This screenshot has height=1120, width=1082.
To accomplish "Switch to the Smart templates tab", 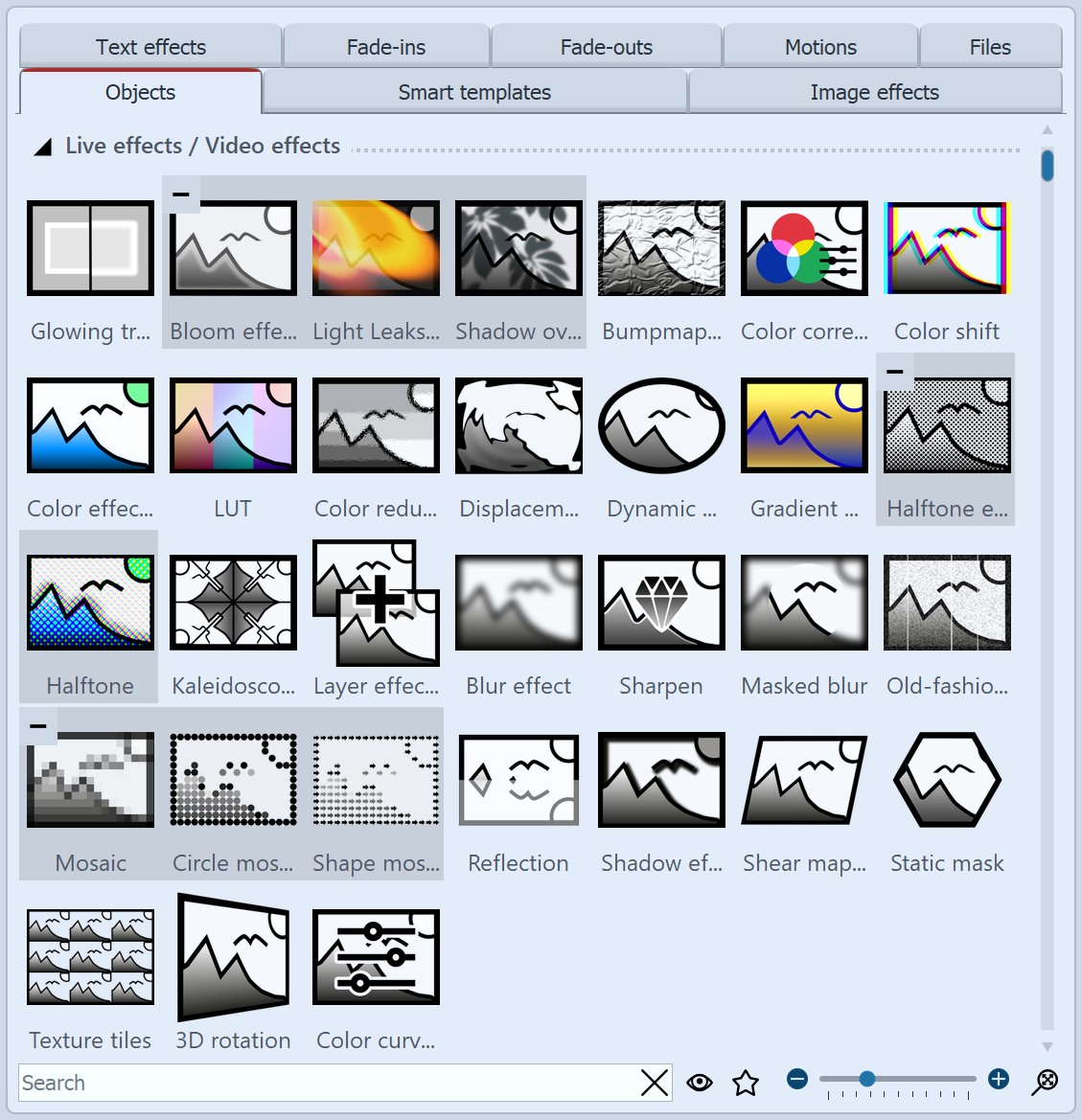I will [474, 92].
